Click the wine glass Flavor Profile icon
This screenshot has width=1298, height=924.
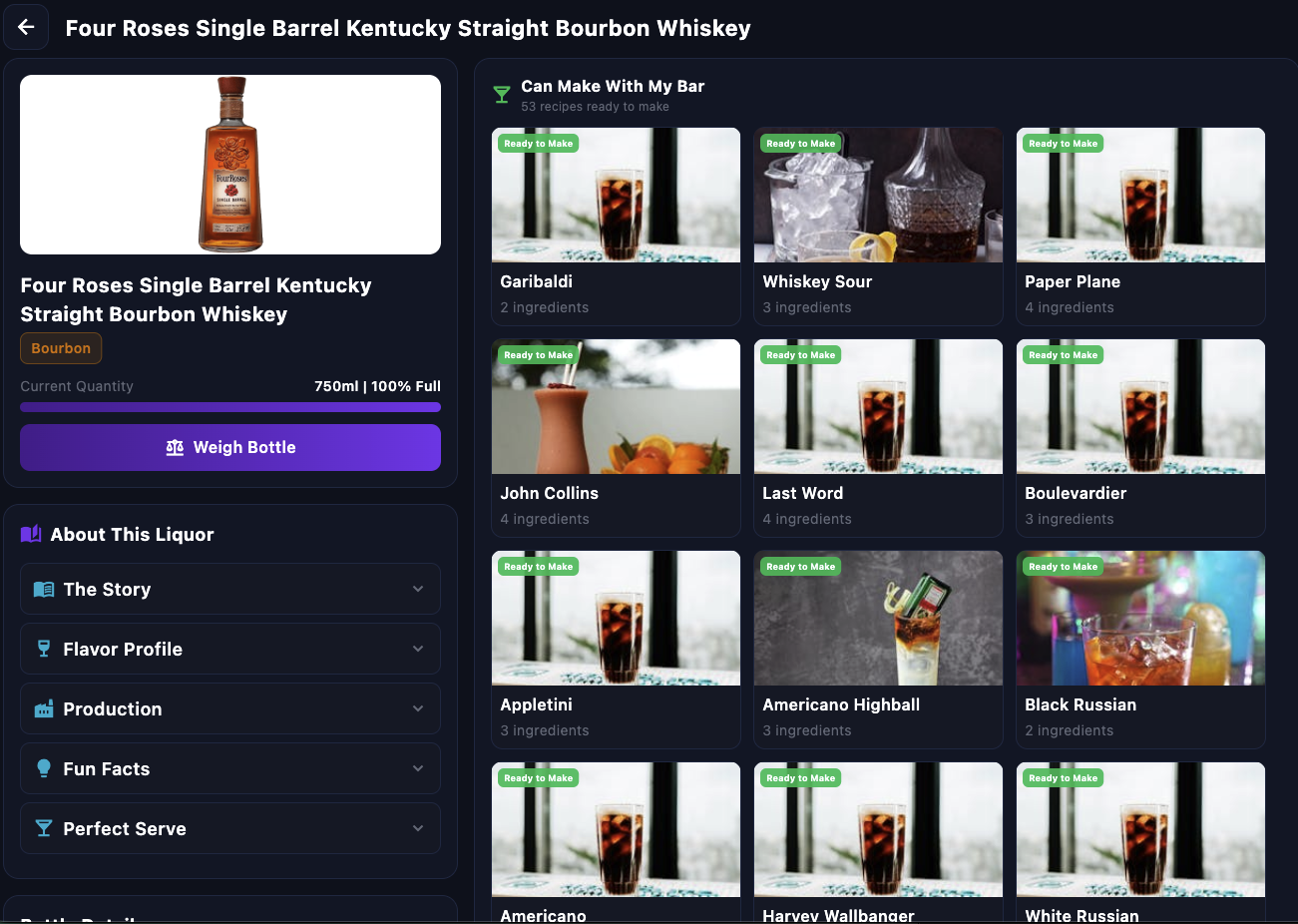pos(44,650)
